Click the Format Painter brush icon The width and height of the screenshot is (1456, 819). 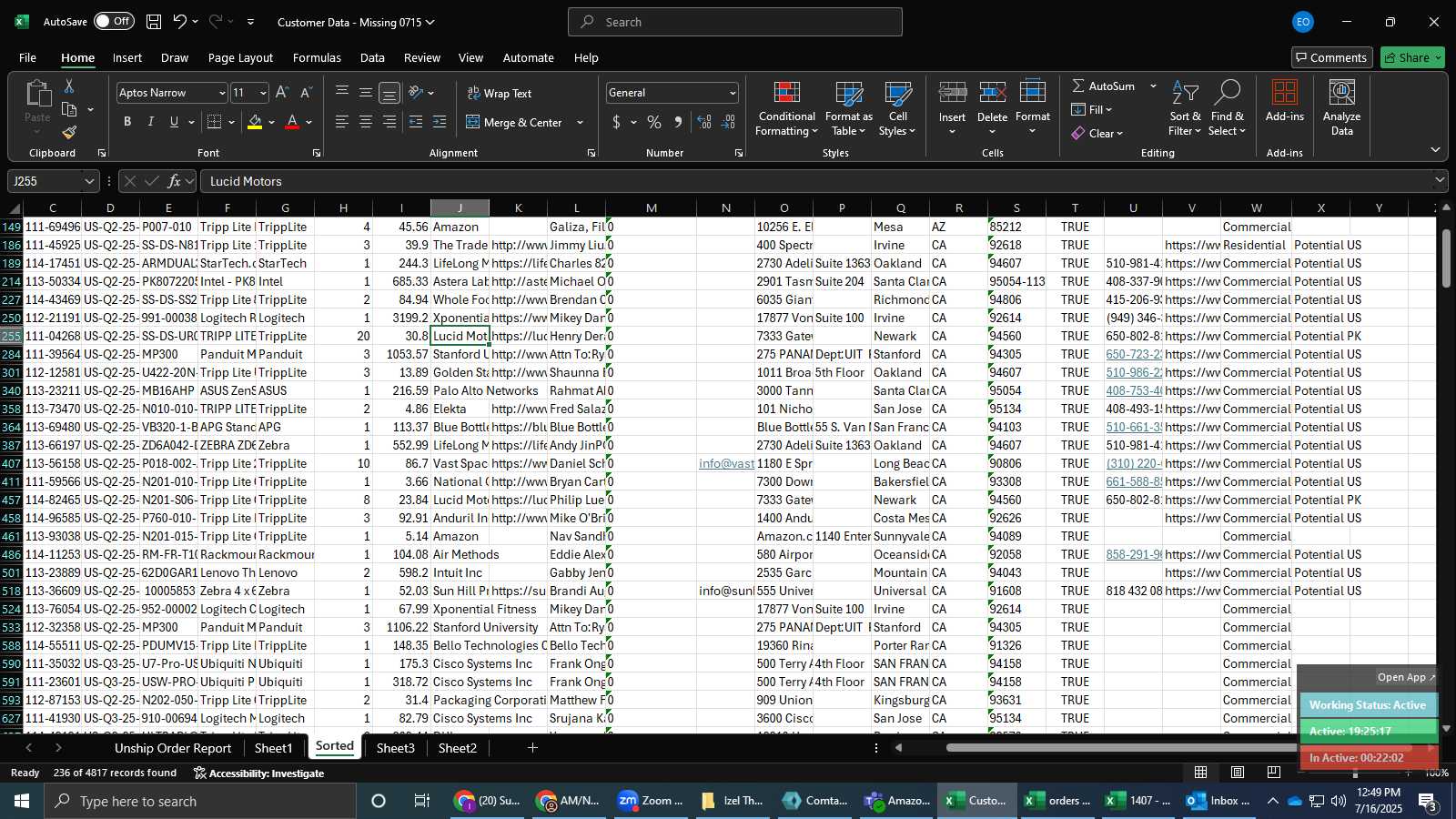(69, 133)
